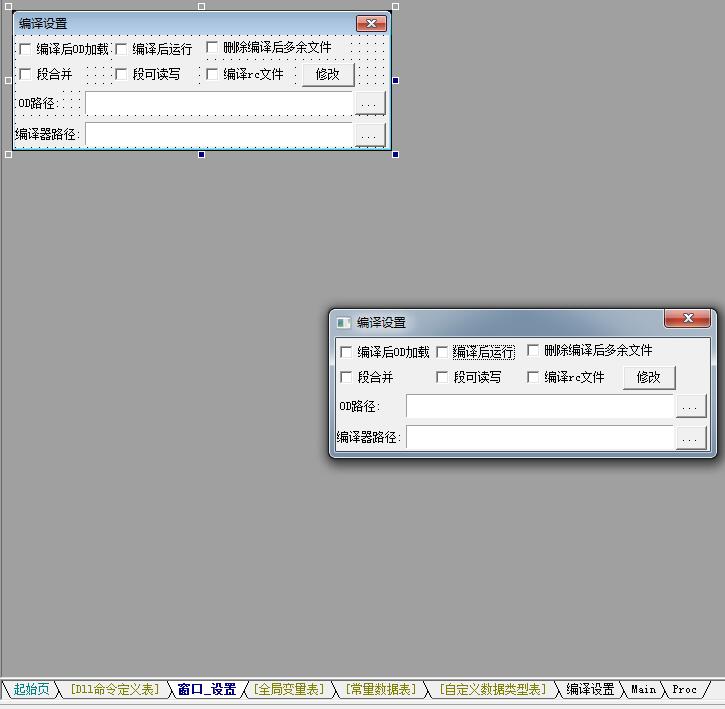Viewport: 725px width, 709px height.
Task: Check 段合并 in the runtime window
Action: [x=346, y=377]
